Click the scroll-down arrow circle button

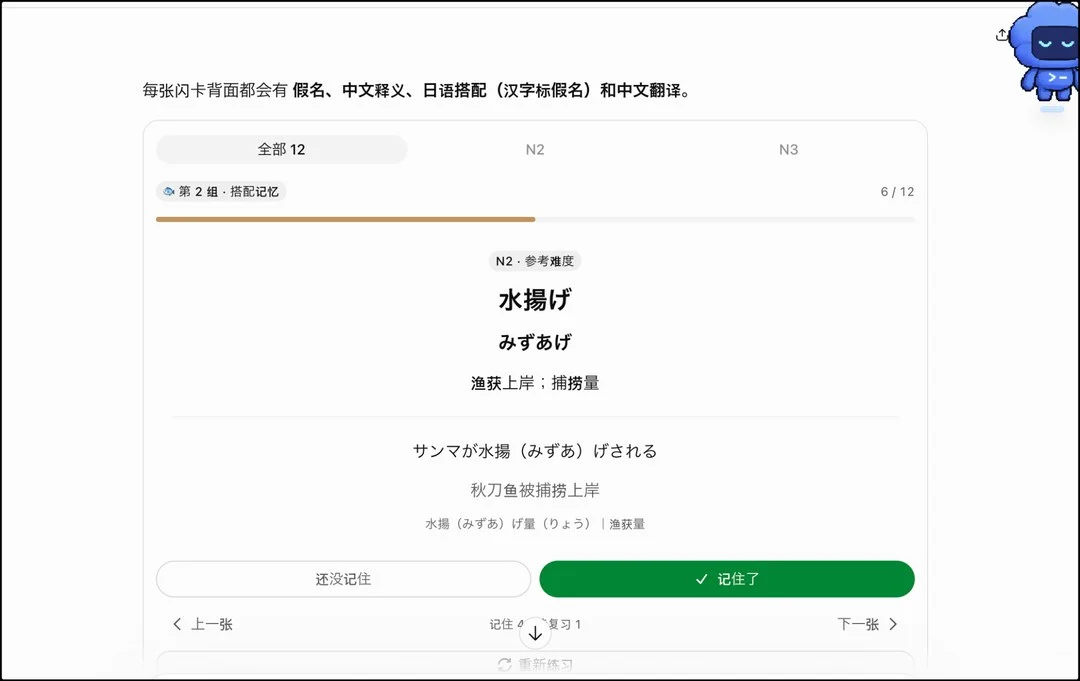pos(535,633)
